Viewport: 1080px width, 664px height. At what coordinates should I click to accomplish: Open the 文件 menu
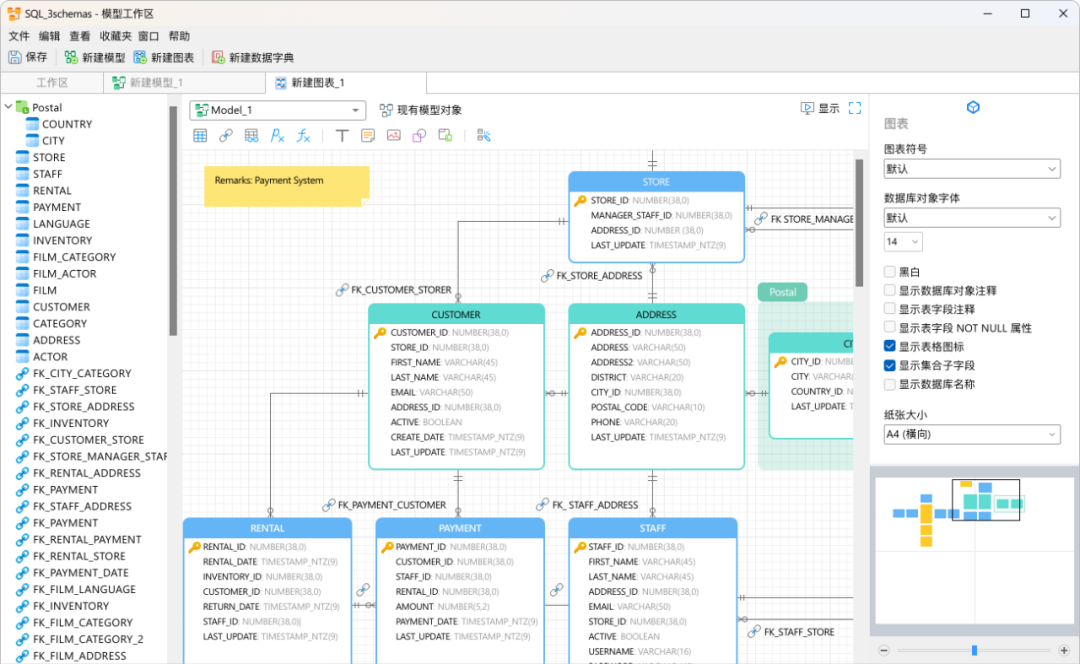tap(19, 36)
